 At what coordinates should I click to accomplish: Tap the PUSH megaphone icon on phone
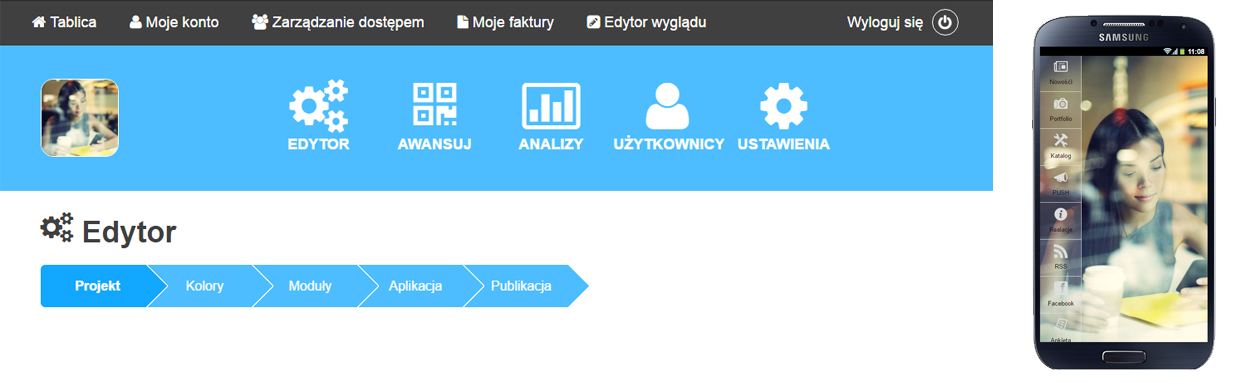pos(1061,178)
